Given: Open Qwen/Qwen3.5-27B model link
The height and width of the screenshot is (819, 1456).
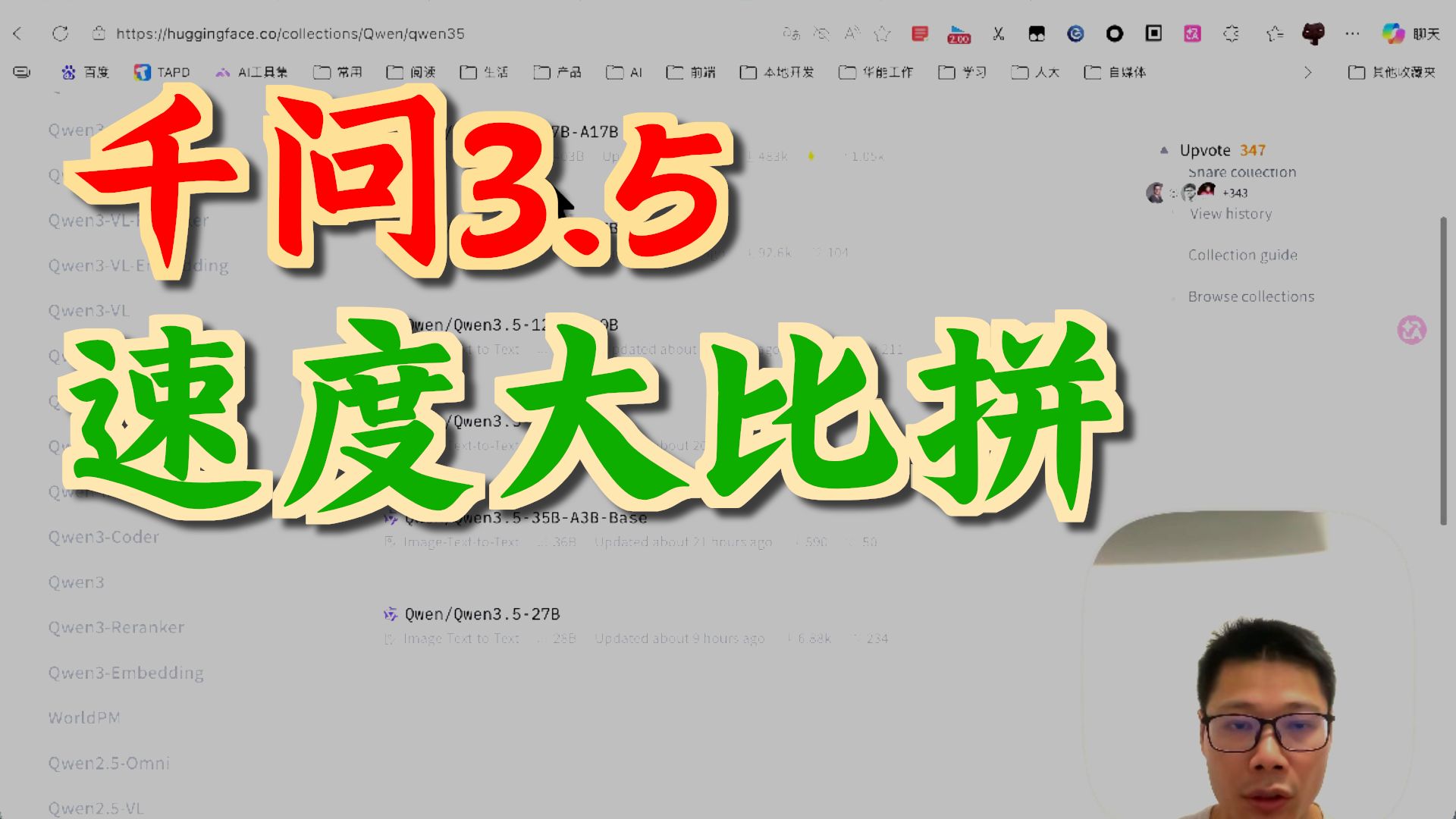Looking at the screenshot, I should [x=482, y=614].
